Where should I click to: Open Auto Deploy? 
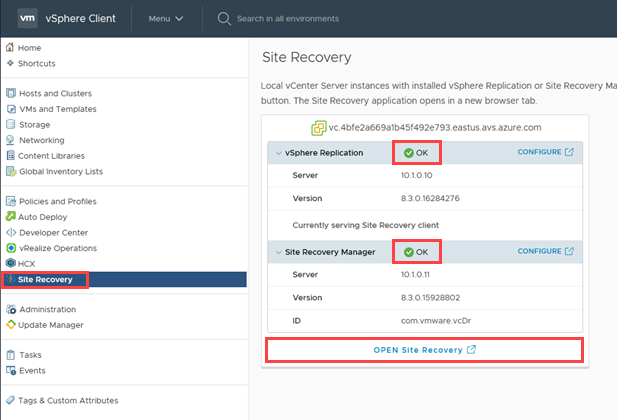click(x=42, y=217)
